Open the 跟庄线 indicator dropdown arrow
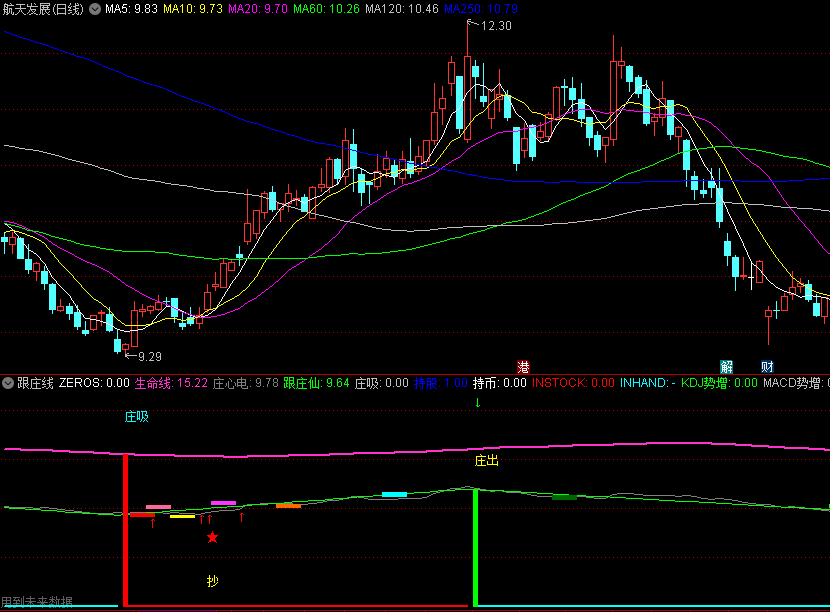The width and height of the screenshot is (830, 612). 8,383
